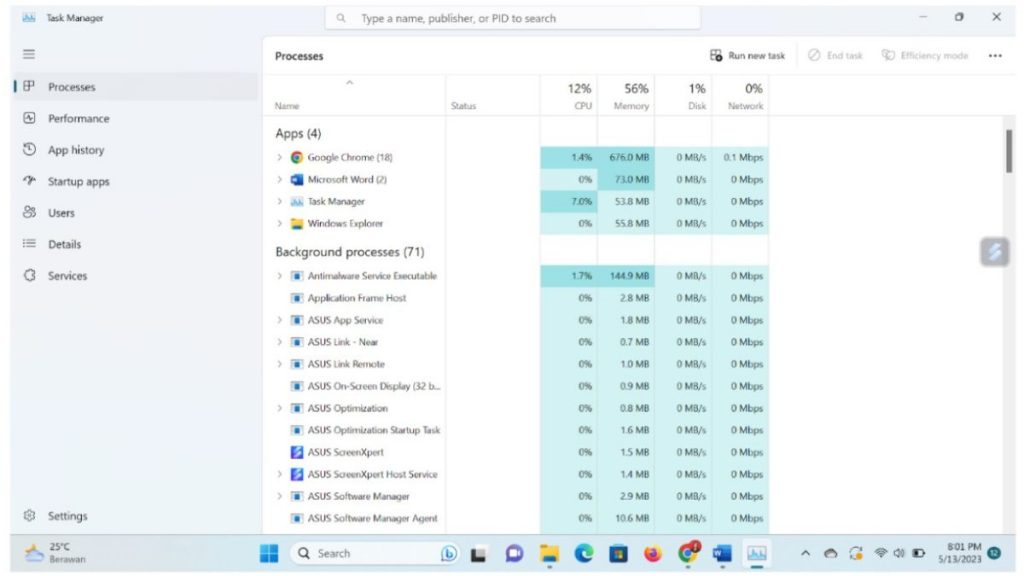Click the Run new task button
The width and height of the screenshot is (1024, 576).
[747, 56]
